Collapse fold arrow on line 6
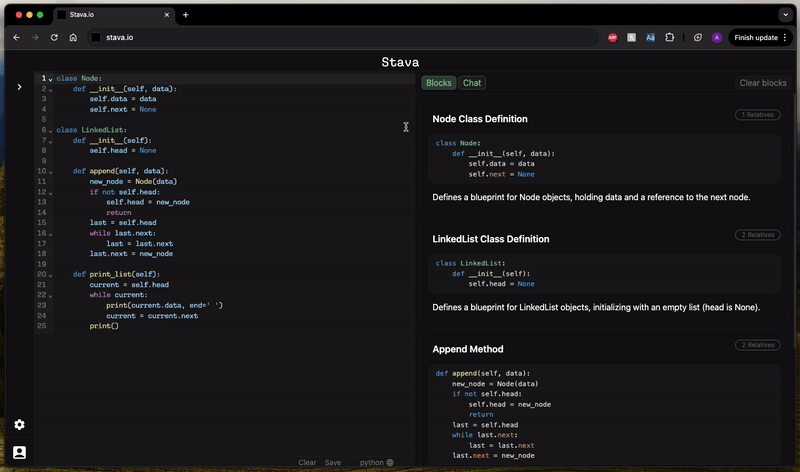The height and width of the screenshot is (472, 800). pos(51,131)
